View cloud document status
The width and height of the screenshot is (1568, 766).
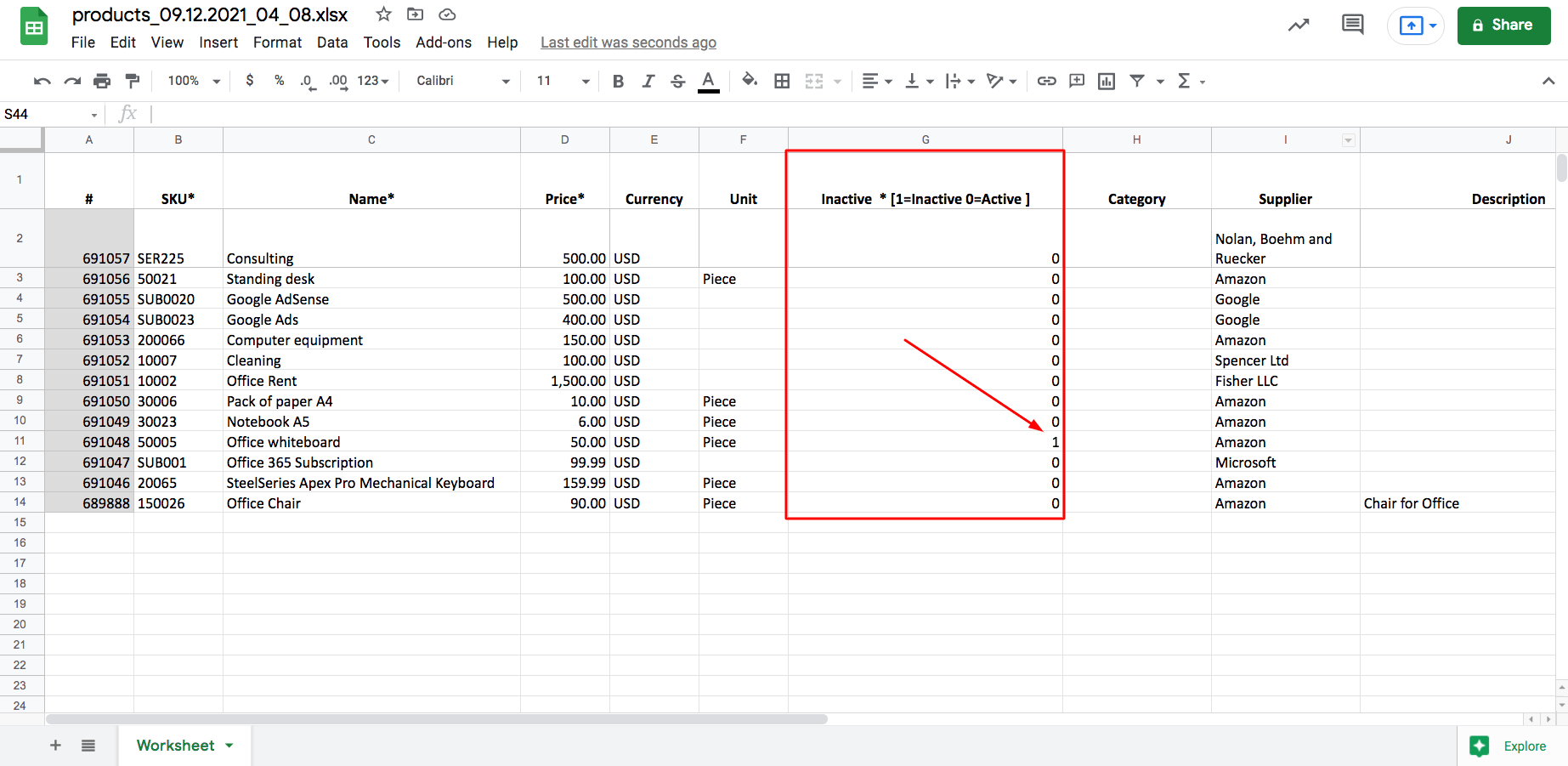[447, 14]
